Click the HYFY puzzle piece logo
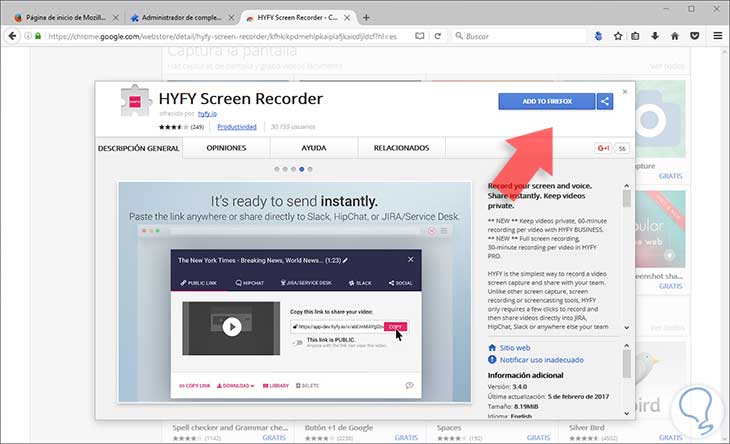This screenshot has width=730, height=444. click(x=135, y=101)
